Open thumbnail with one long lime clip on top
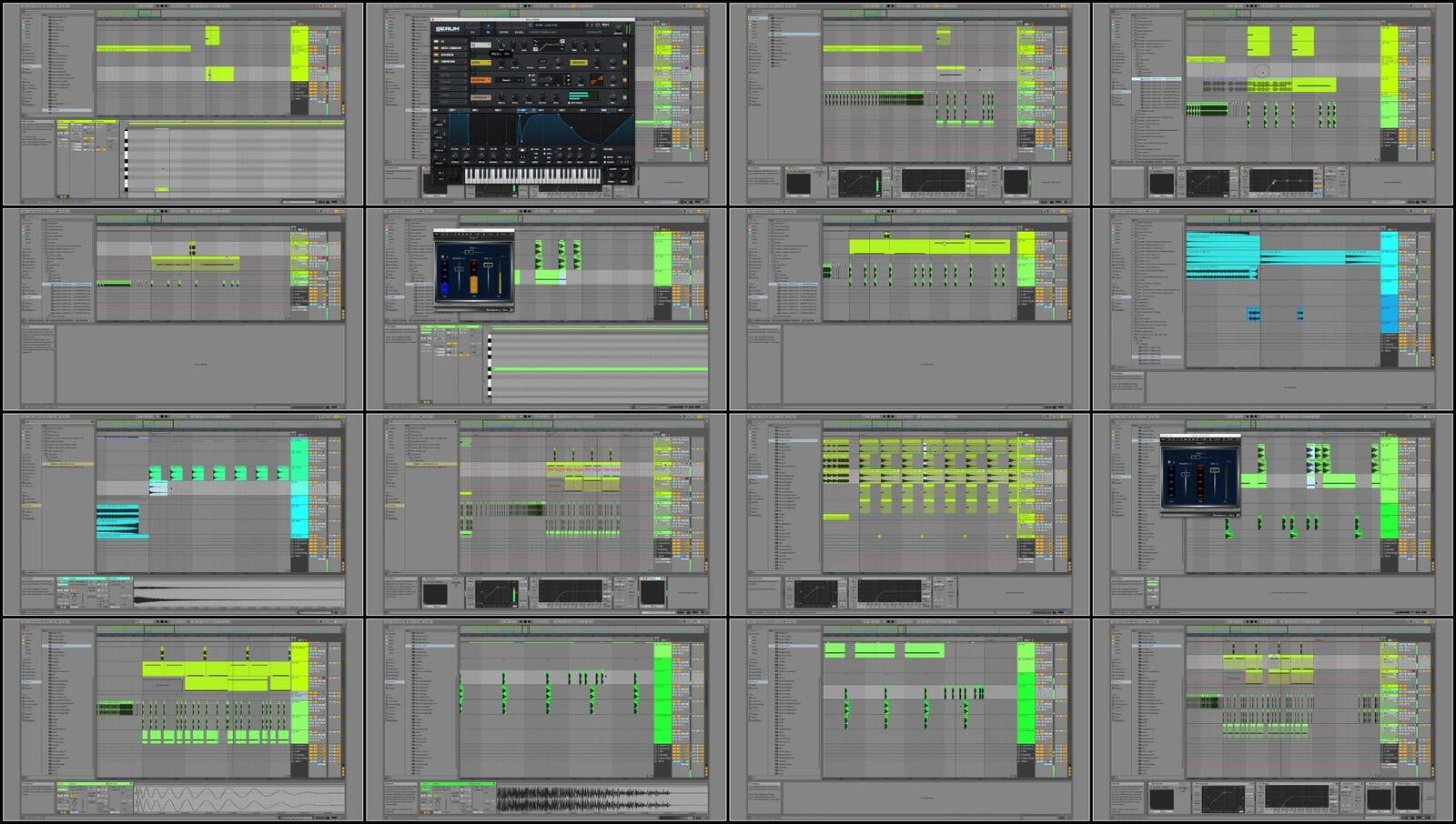 (910, 309)
